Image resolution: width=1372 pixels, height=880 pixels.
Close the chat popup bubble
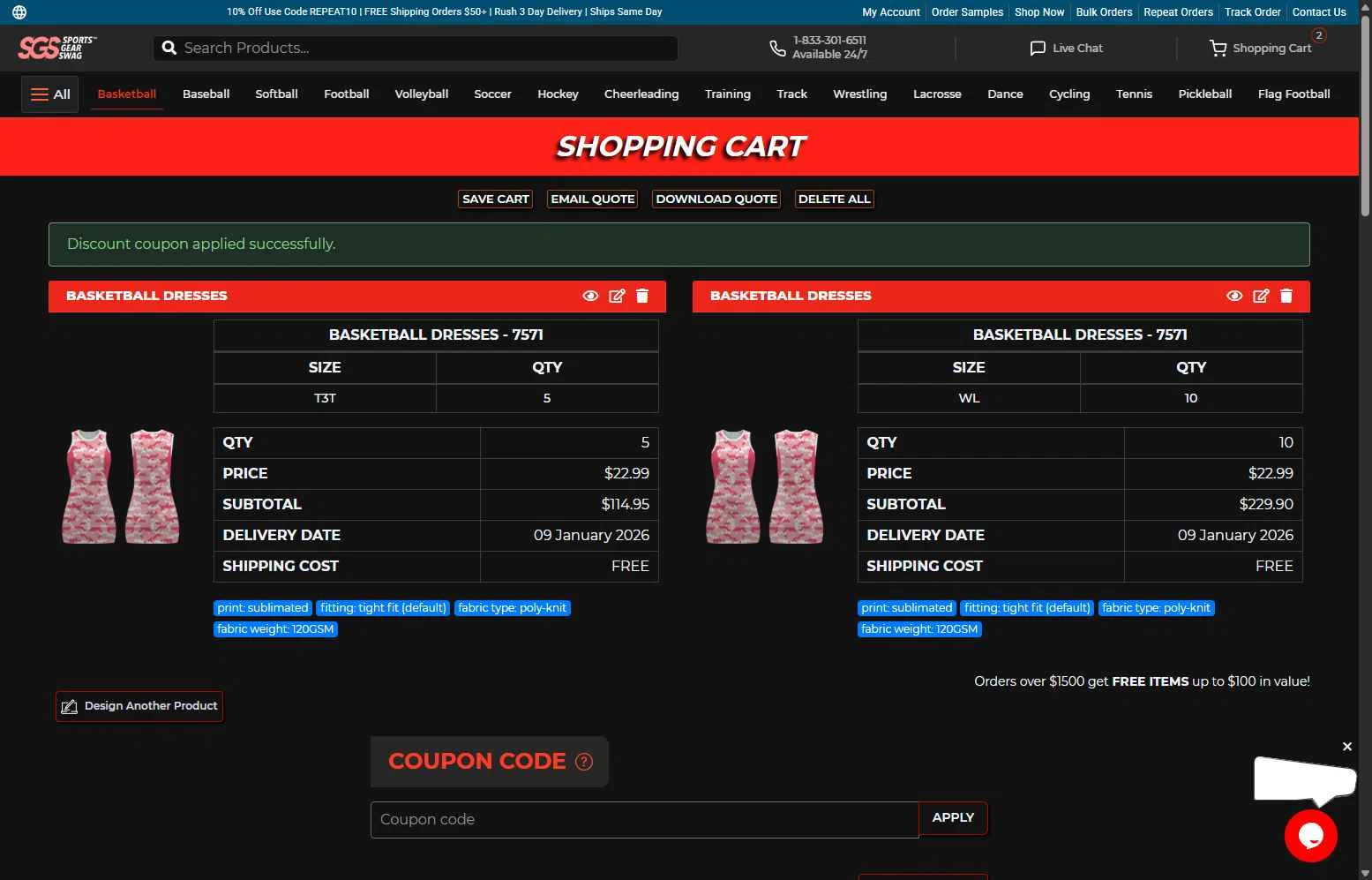tap(1346, 747)
